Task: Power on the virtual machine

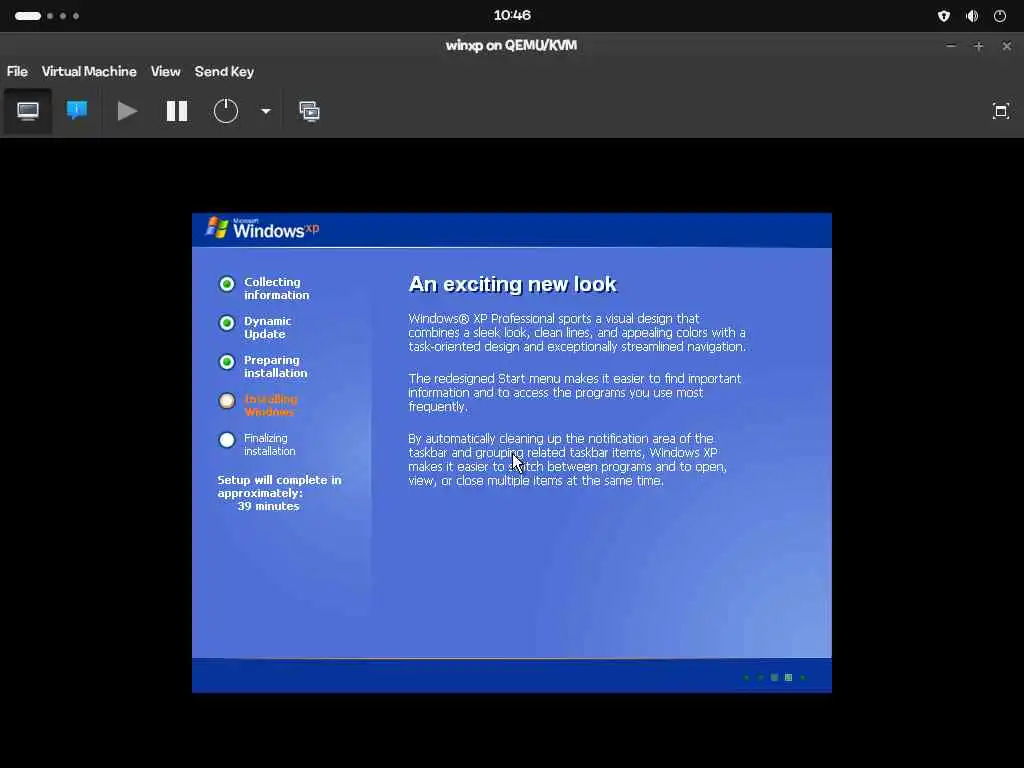Action: (127, 111)
